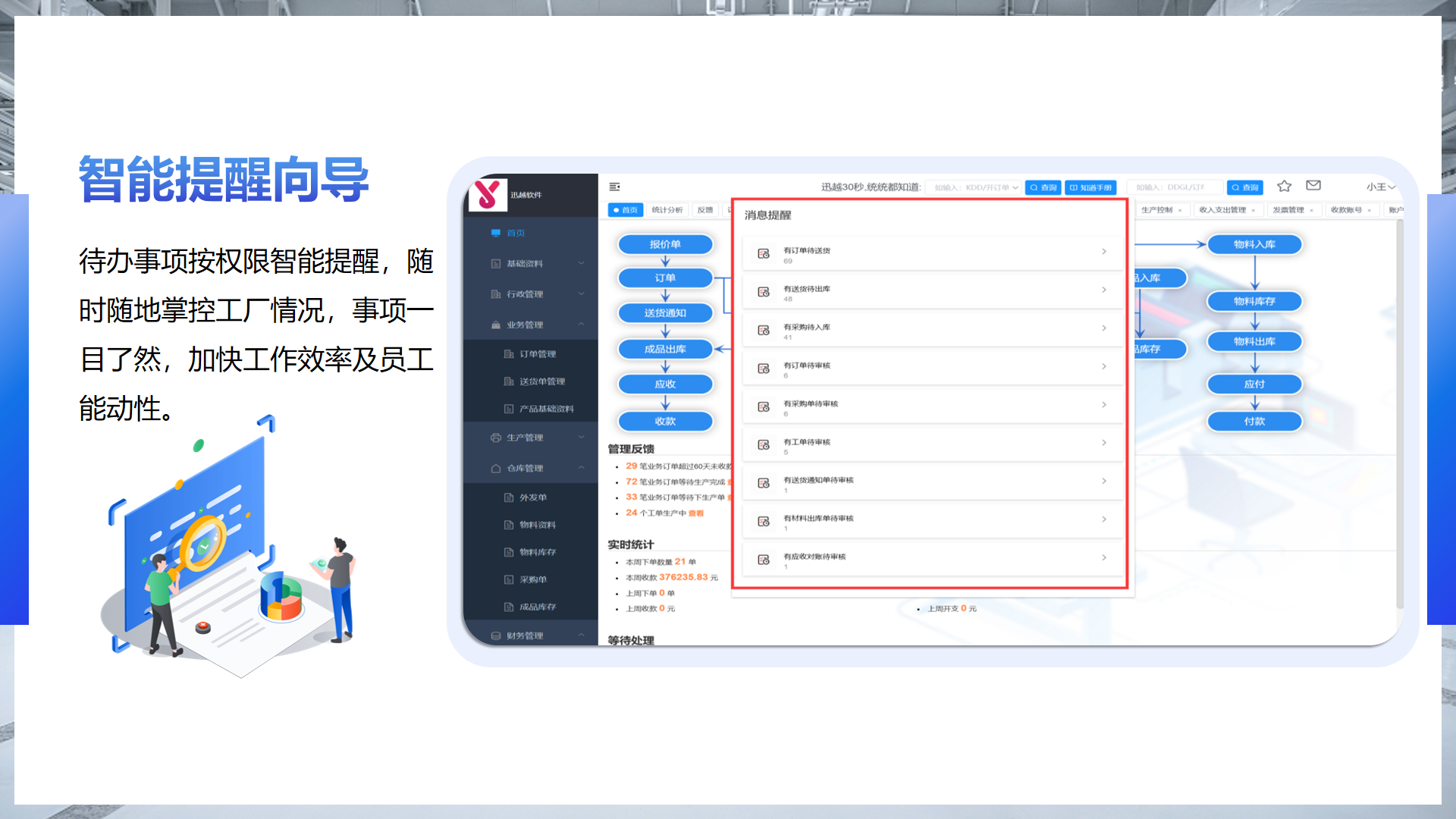
Task: Click the 应付 workflow button
Action: [x=1254, y=384]
